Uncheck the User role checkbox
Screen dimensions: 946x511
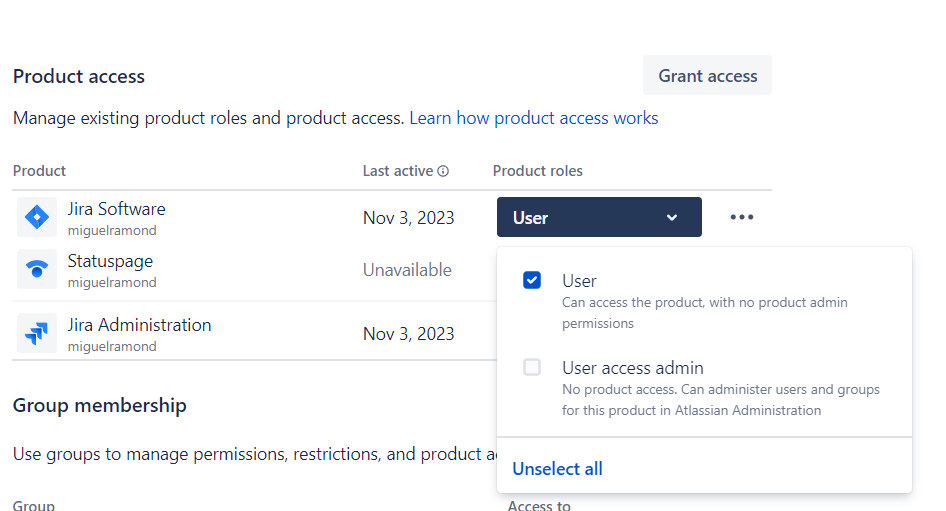532,280
